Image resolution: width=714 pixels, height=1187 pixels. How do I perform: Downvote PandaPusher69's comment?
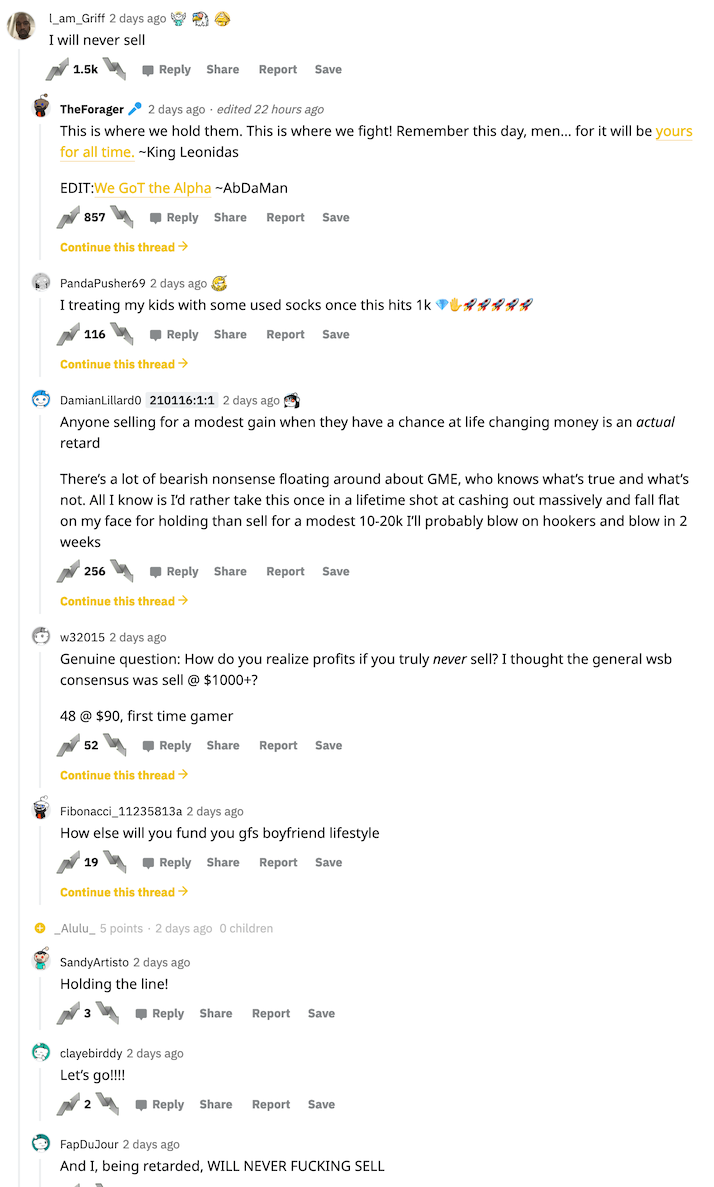coord(121,334)
